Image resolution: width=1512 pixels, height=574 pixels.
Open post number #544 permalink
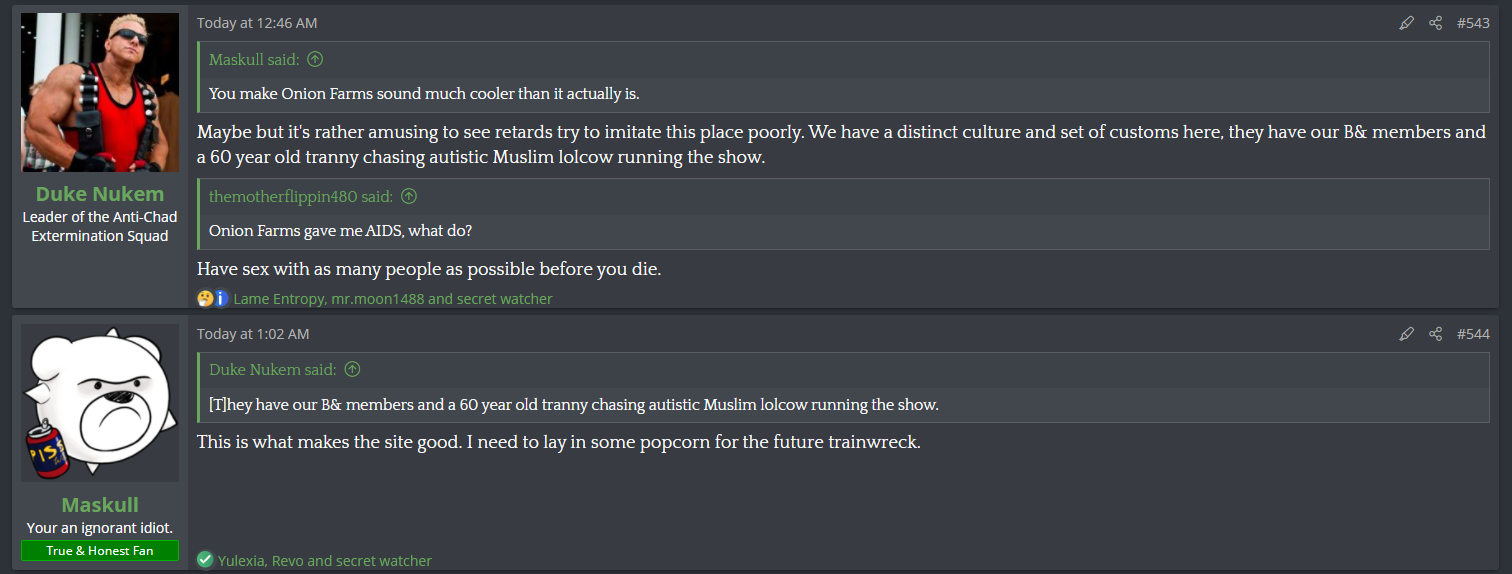click(x=1472, y=334)
